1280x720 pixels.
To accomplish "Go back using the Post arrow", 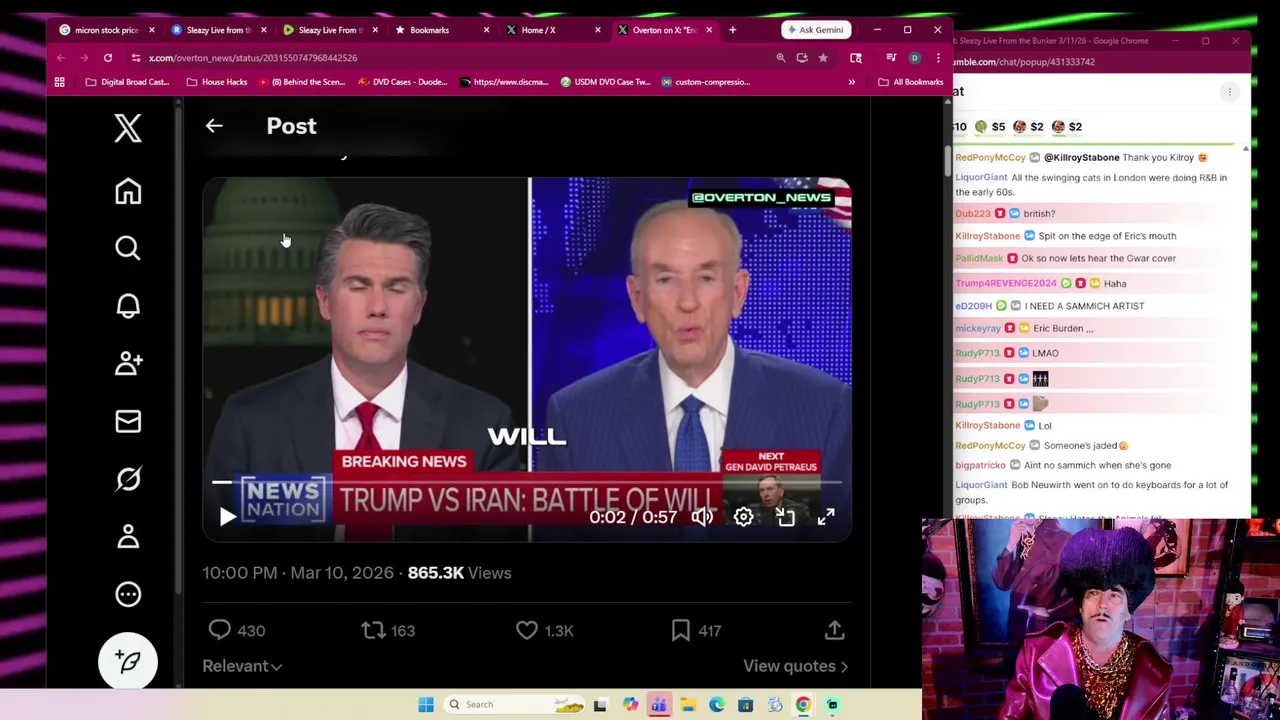I will coord(214,126).
